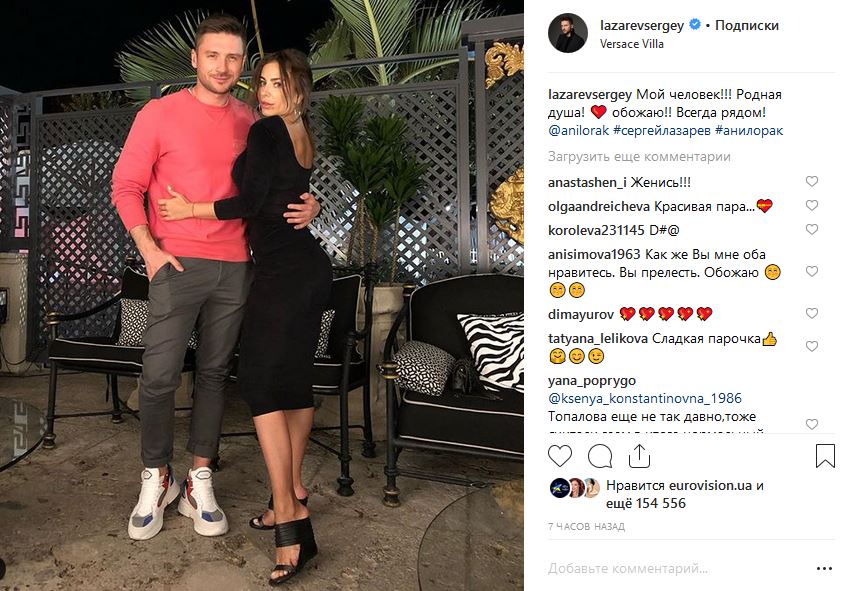Click the 'Добавьте комментарий' input field

click(x=676, y=568)
